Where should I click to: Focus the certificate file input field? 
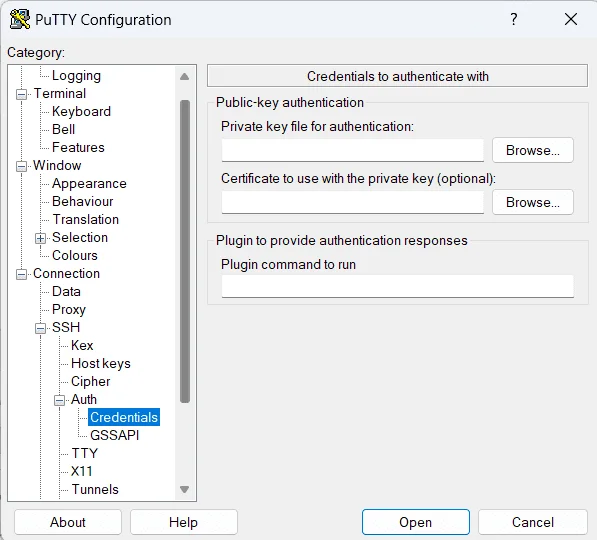[x=353, y=202]
